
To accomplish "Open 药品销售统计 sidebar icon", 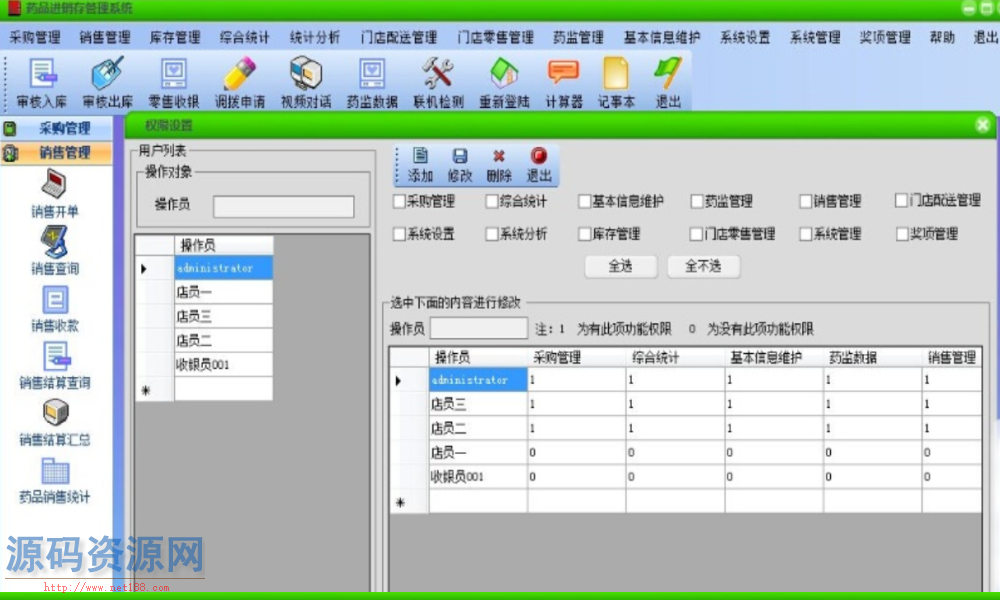I will (55, 479).
